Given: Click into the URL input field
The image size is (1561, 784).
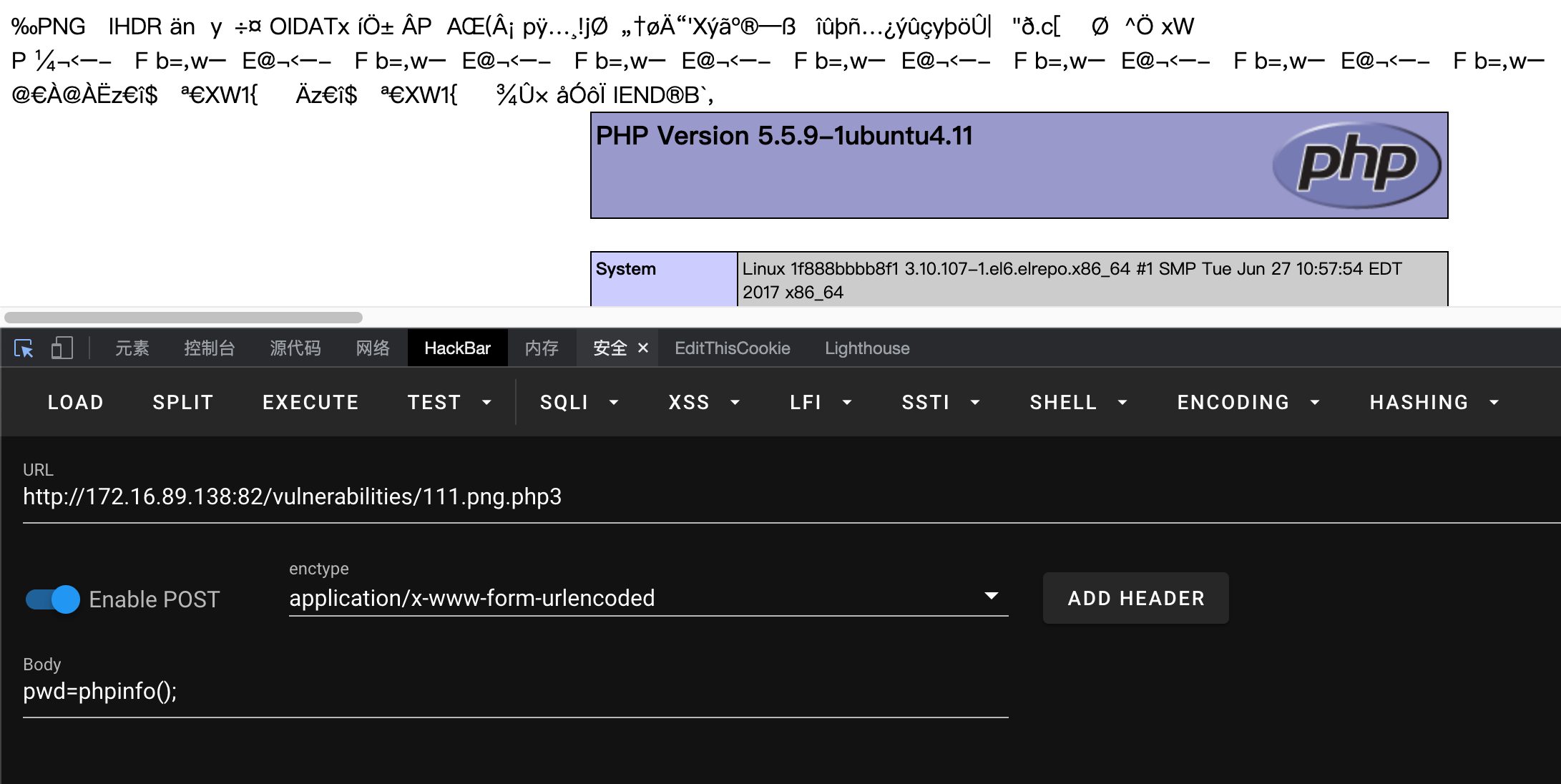Looking at the screenshot, I should click(x=501, y=497).
